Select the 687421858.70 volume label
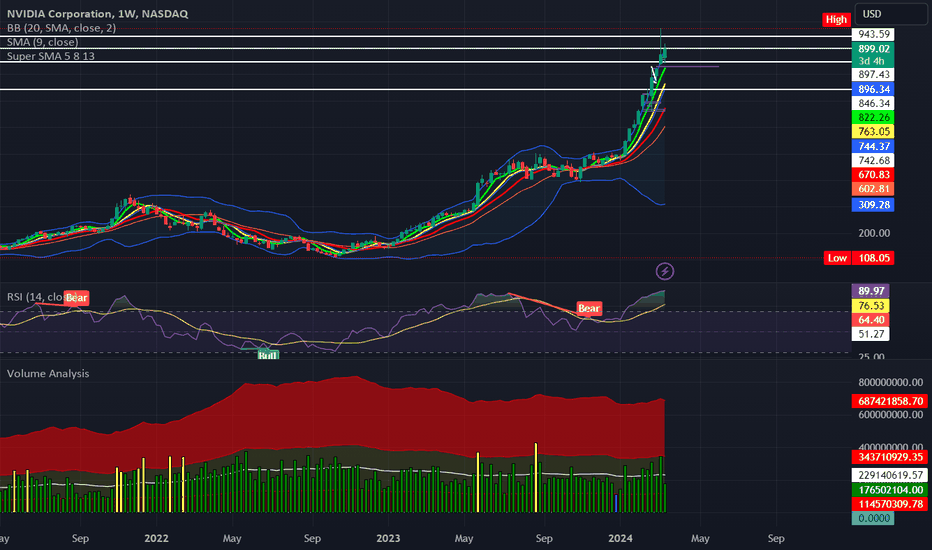 tap(890, 401)
